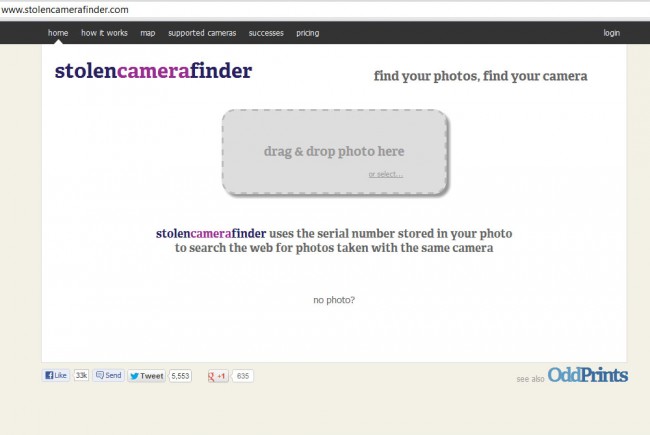The image size is (650, 435).
Task: Click the 33k like count
Action: coord(81,375)
